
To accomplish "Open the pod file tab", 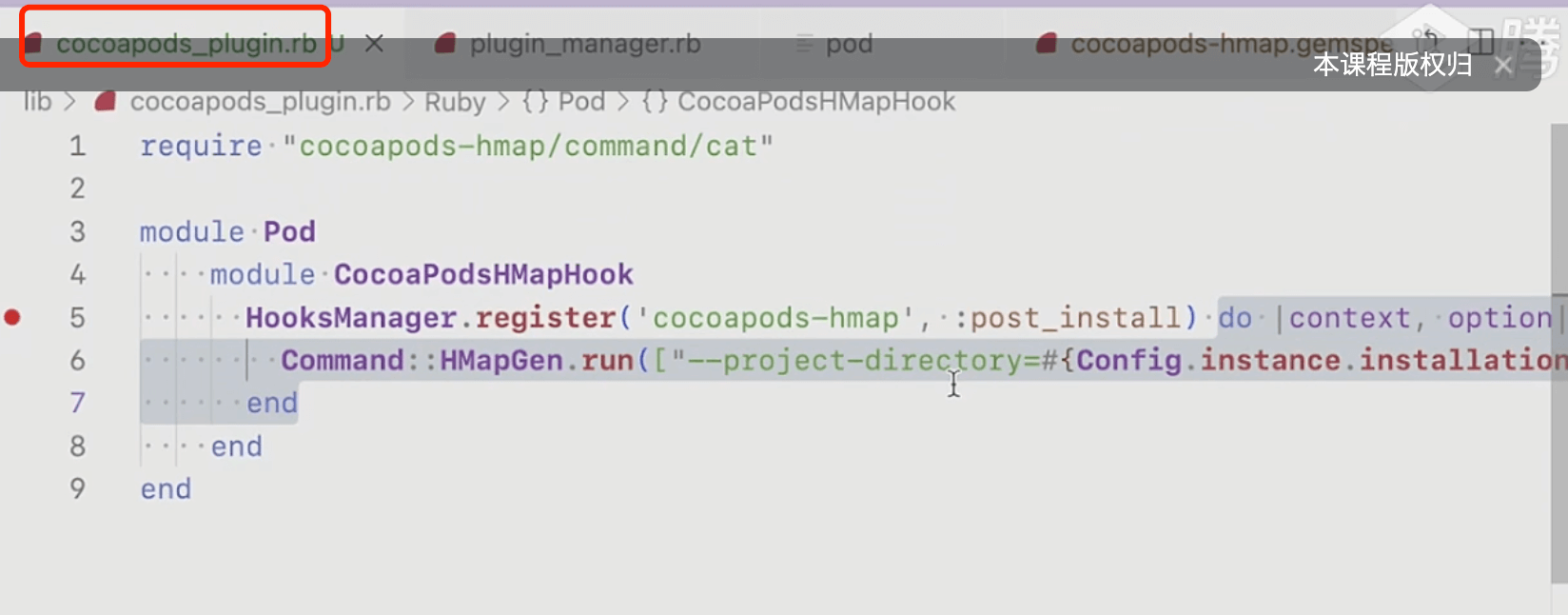I will 848,44.
